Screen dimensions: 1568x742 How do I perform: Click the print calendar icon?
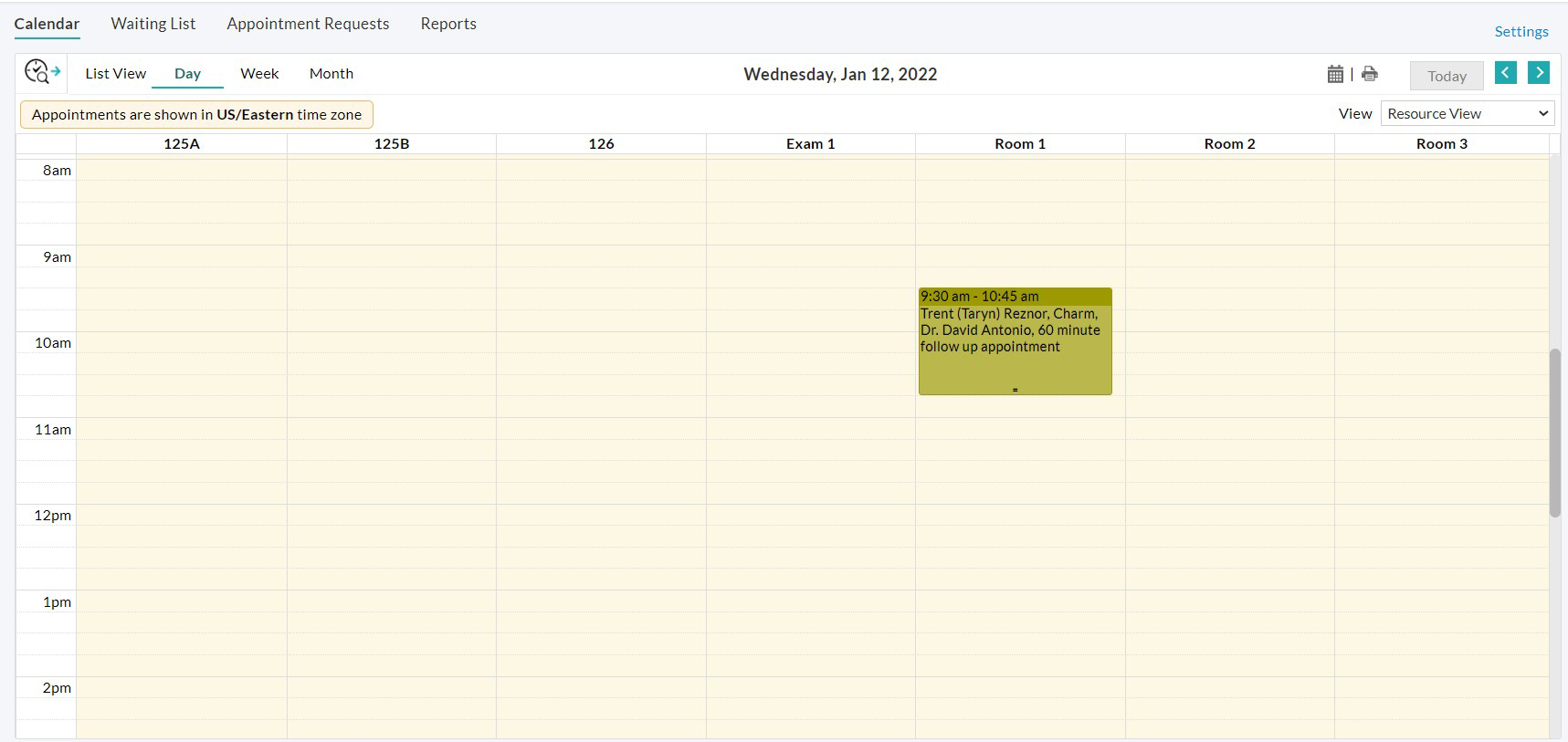(x=1369, y=74)
